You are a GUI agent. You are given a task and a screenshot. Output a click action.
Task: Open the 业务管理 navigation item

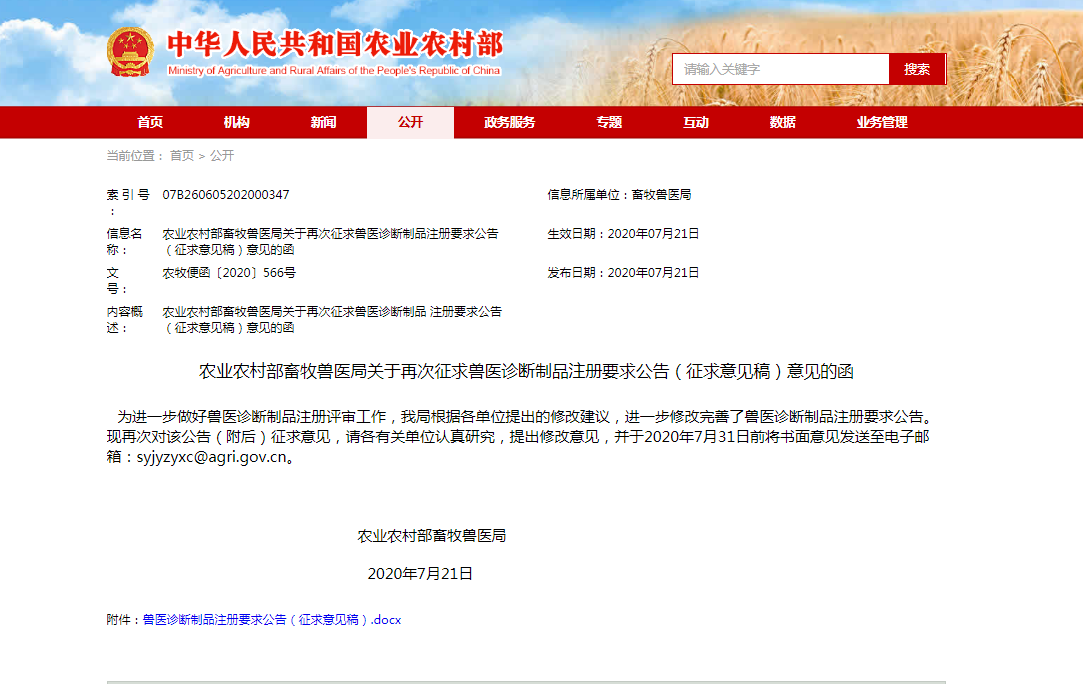click(x=882, y=122)
